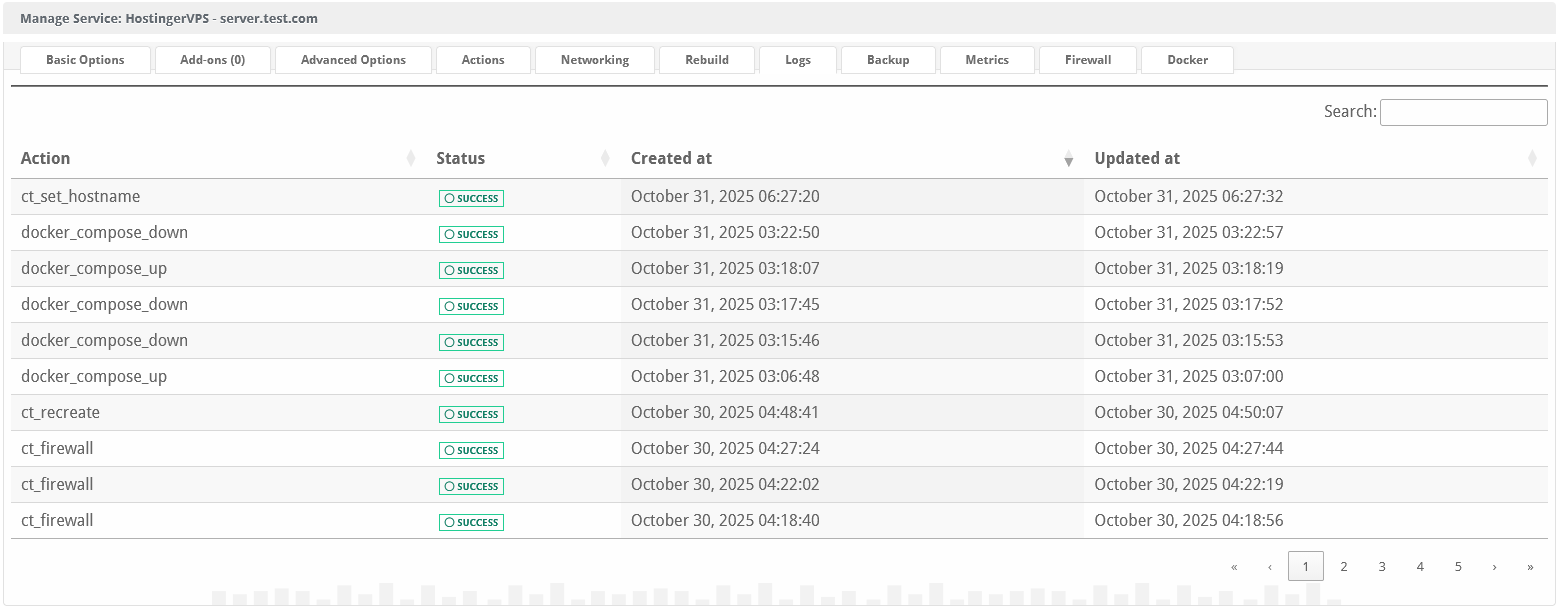
Task: Click the SUCCESS badge on ct_set_hostname row
Action: tap(471, 198)
